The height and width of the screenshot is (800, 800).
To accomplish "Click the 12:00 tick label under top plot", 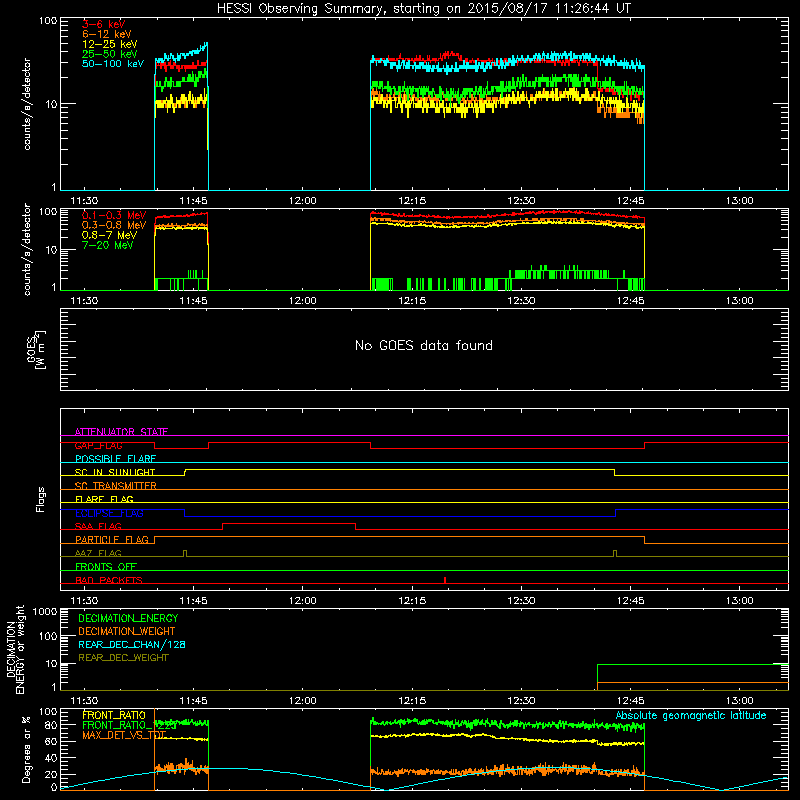I will (x=303, y=201).
